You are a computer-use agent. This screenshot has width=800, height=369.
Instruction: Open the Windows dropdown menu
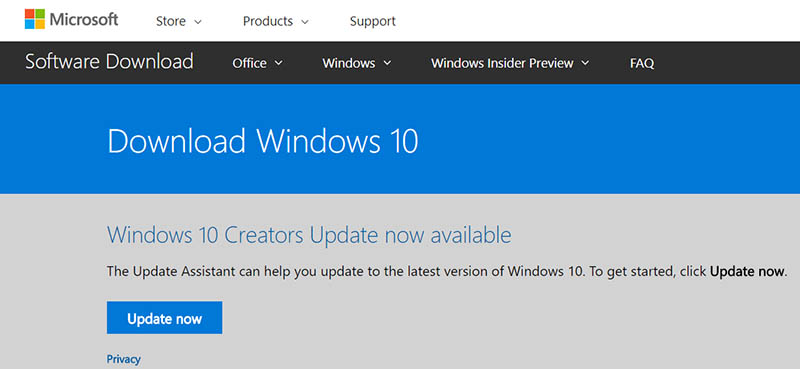click(357, 63)
